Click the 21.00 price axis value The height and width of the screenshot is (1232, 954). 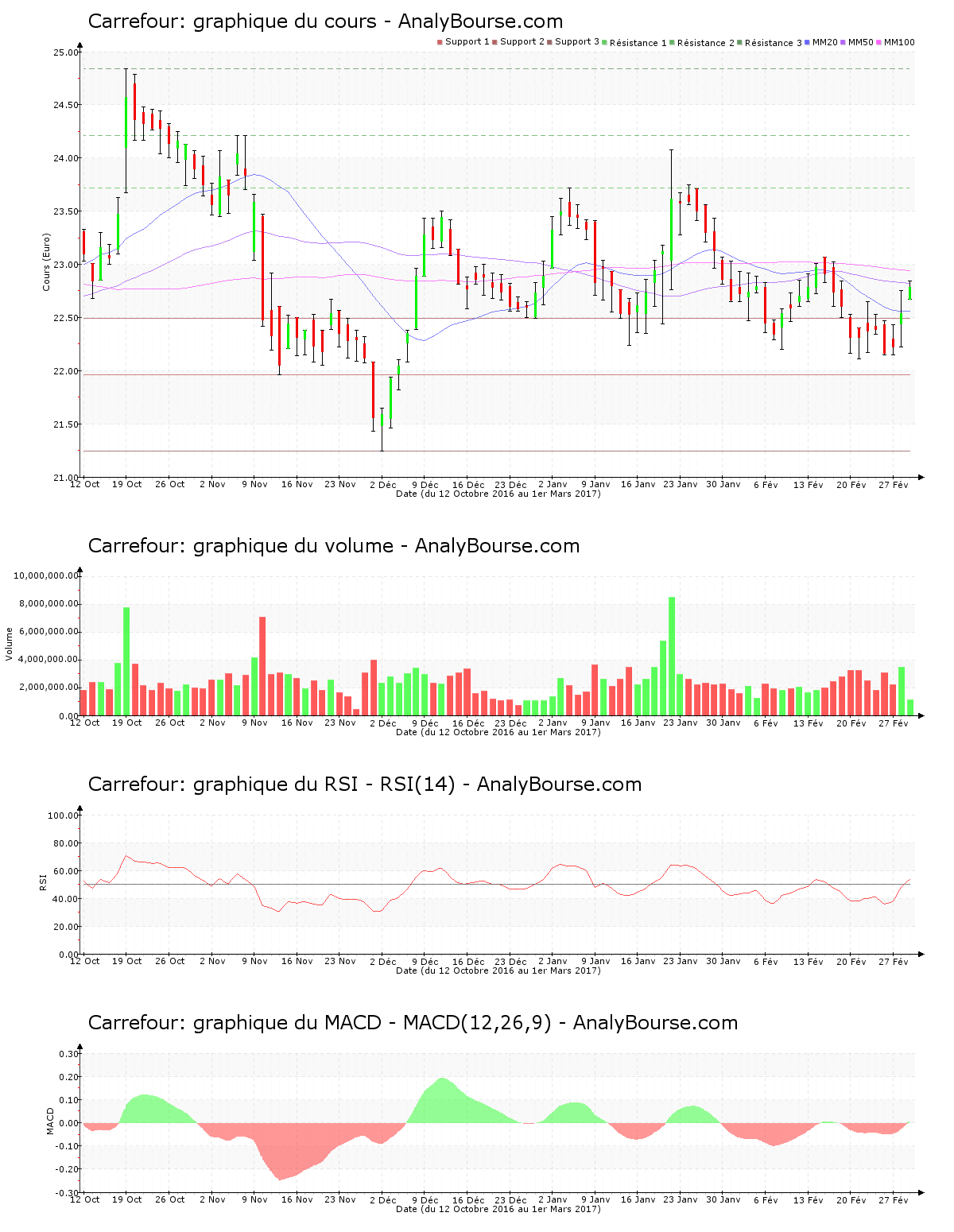pyautogui.click(x=67, y=478)
